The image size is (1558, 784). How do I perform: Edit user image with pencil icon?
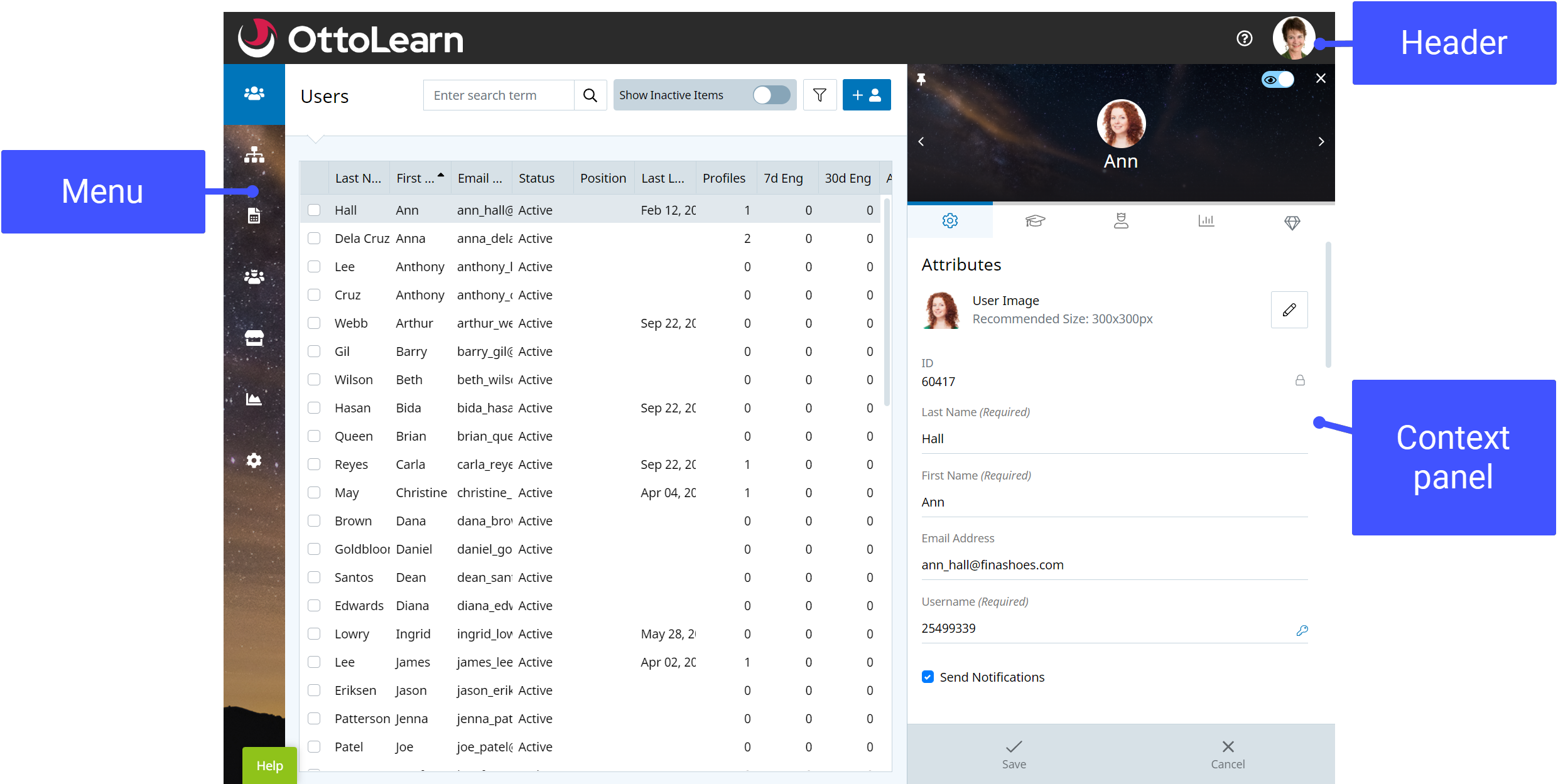tap(1289, 309)
